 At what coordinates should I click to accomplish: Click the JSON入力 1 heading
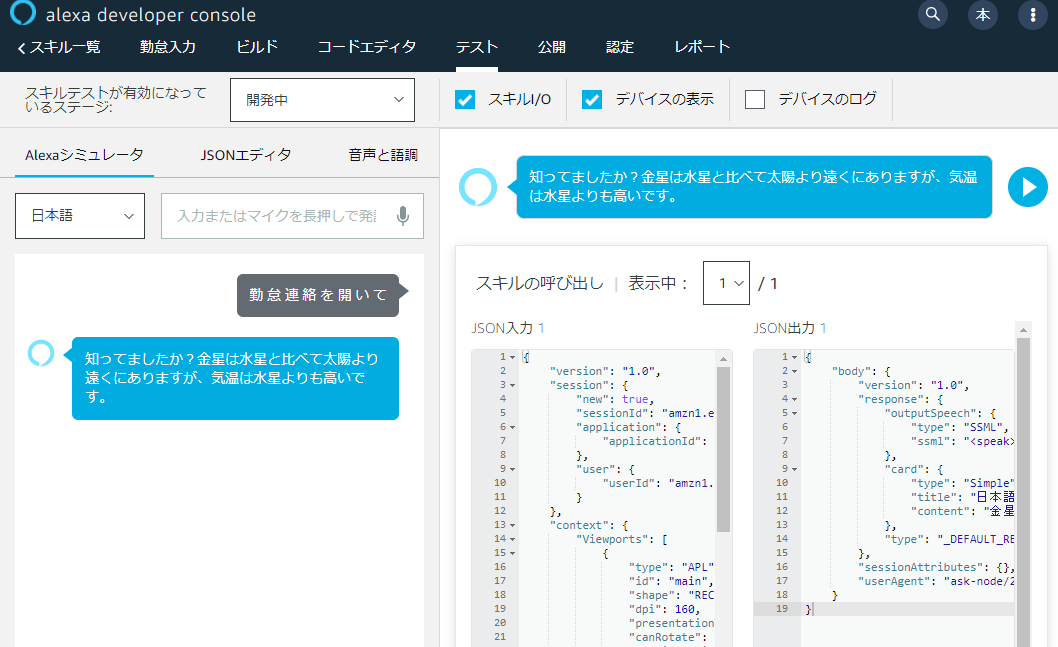point(508,329)
